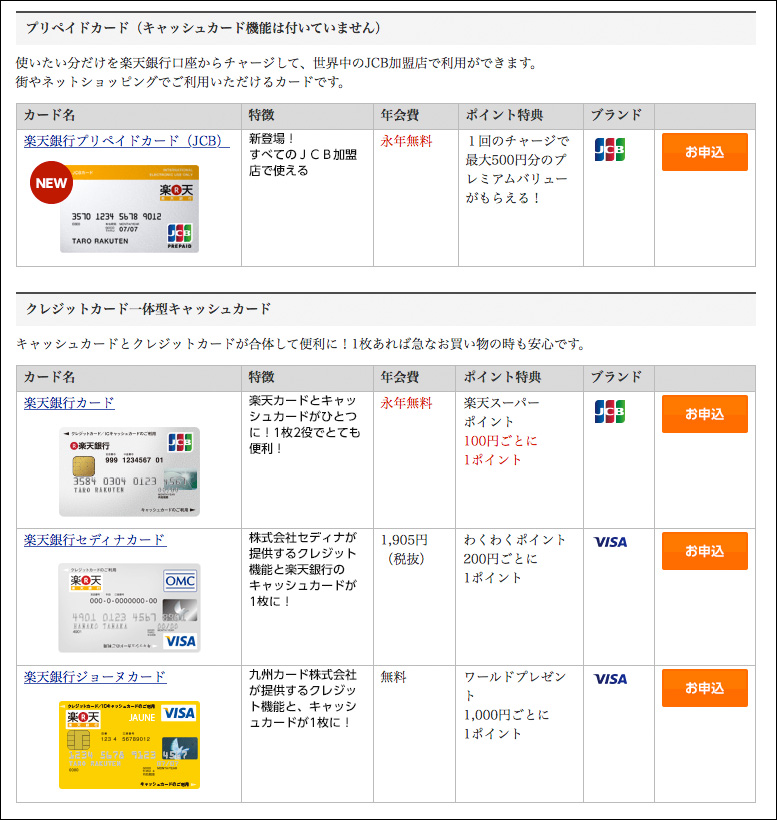777x820 pixels.
Task: Click the yellow JAUNE card image
Action: (130, 745)
